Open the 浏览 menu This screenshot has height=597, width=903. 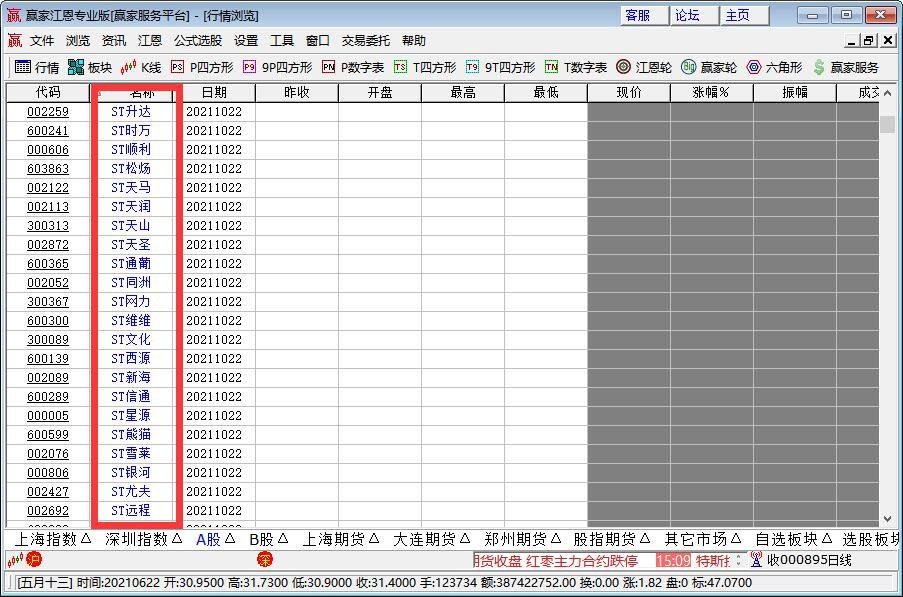click(x=78, y=40)
